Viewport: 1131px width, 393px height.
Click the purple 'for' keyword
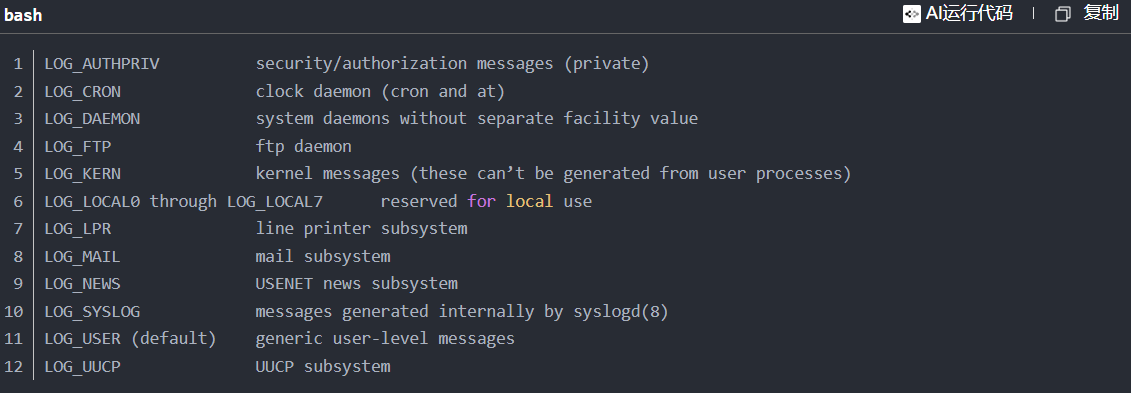481,201
